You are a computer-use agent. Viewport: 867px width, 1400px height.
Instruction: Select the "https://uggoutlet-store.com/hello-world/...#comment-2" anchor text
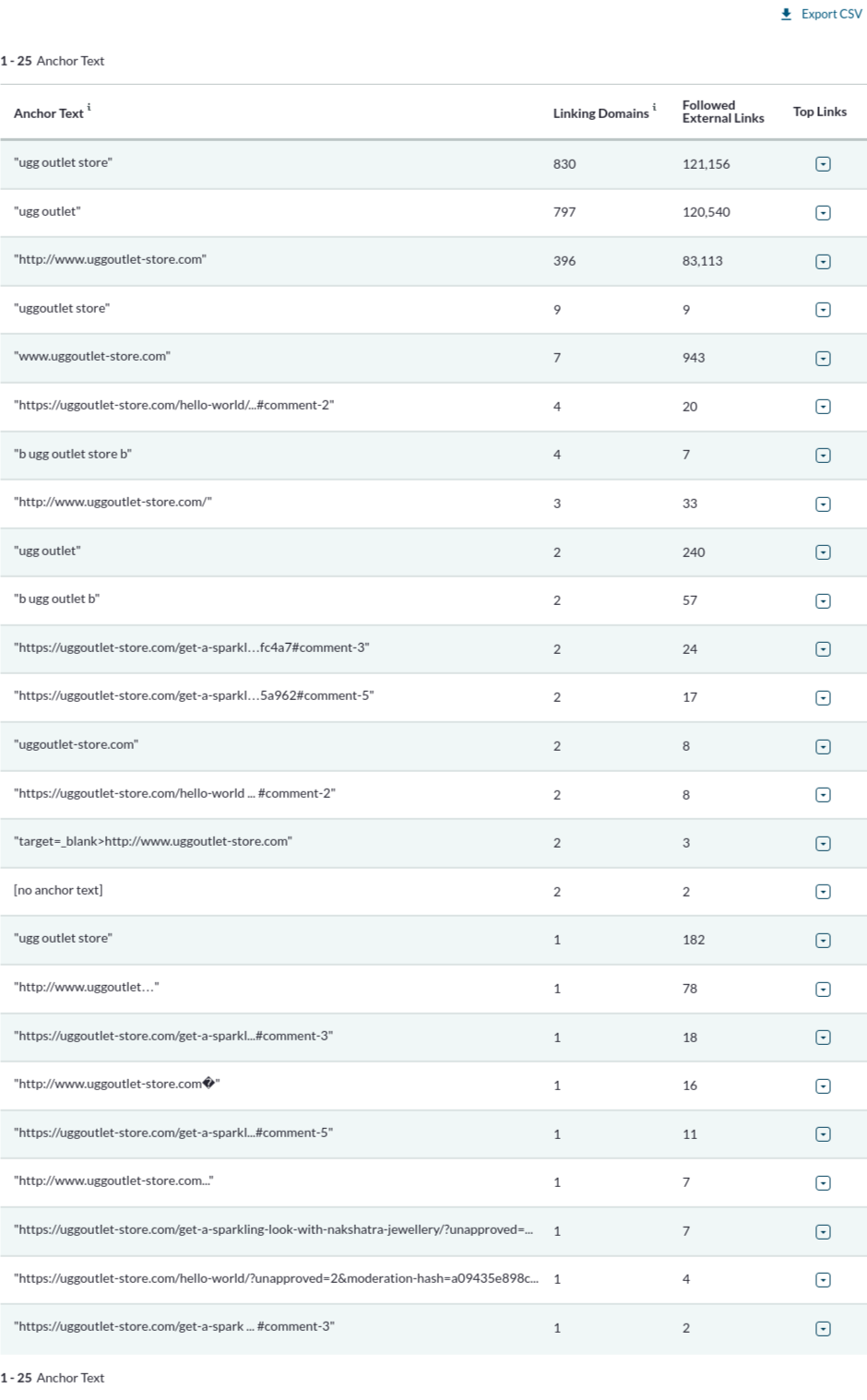click(x=173, y=405)
